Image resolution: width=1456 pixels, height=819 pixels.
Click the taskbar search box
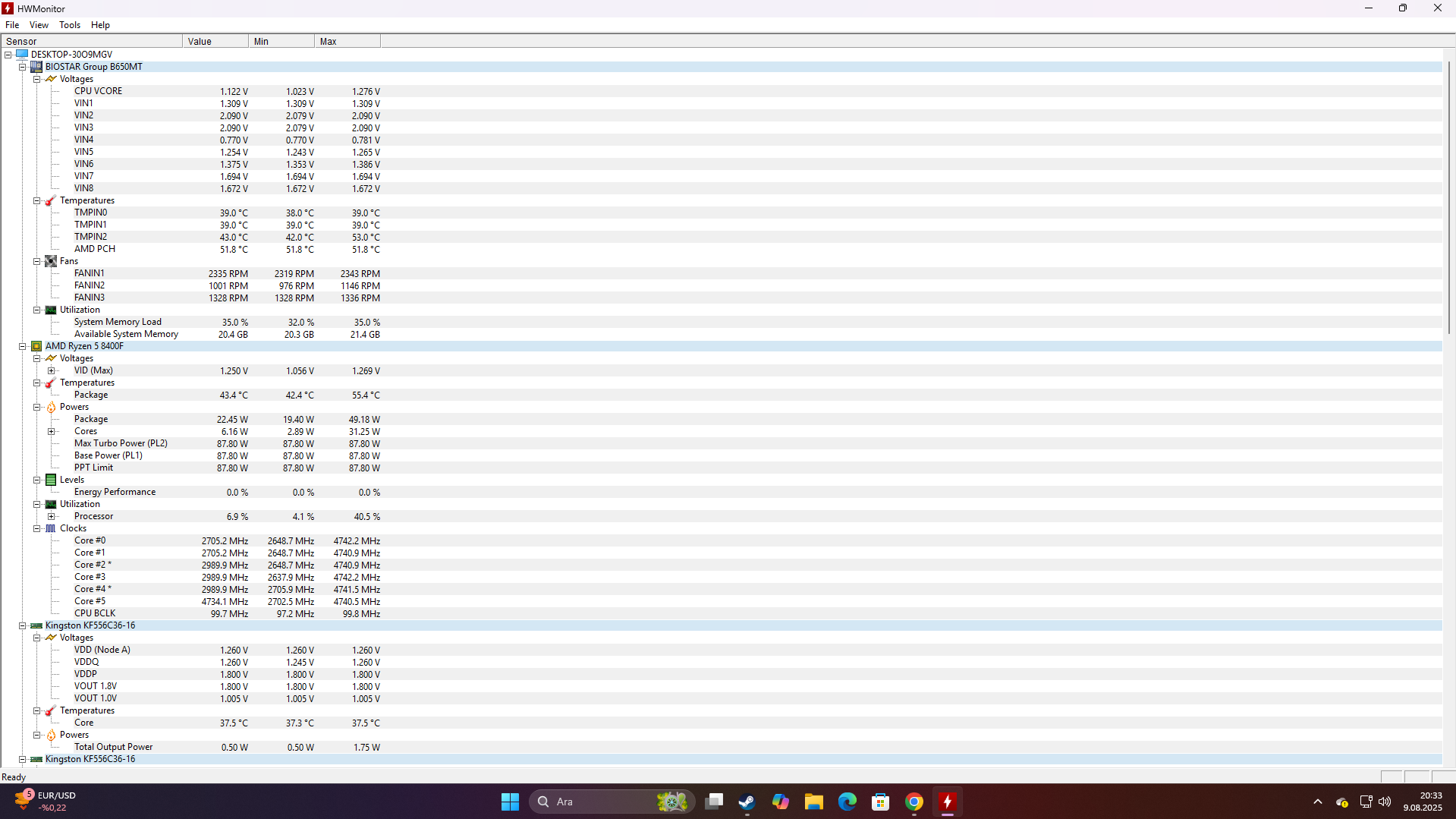tap(612, 802)
